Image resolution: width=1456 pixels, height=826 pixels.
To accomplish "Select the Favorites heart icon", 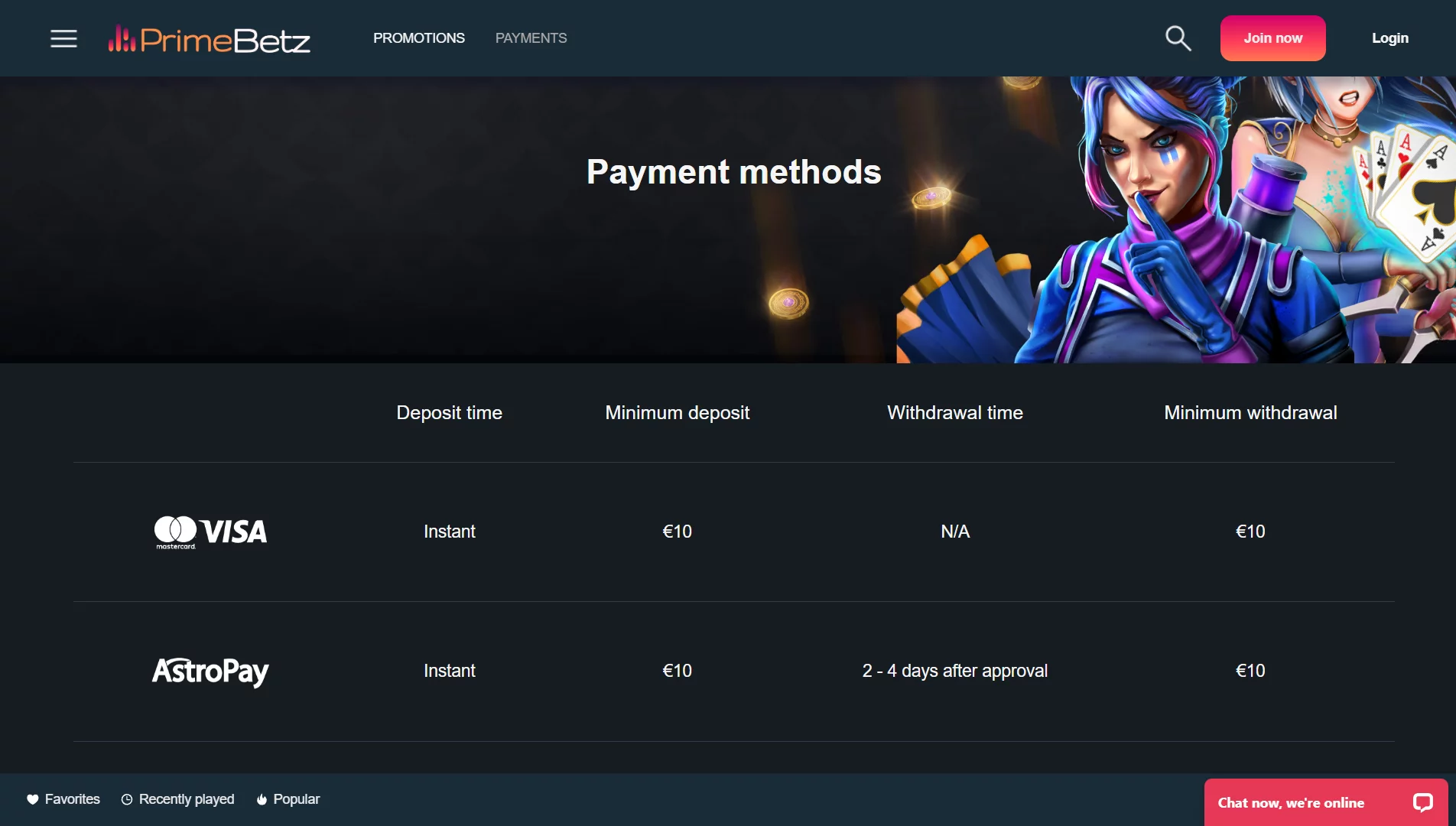I will (31, 798).
